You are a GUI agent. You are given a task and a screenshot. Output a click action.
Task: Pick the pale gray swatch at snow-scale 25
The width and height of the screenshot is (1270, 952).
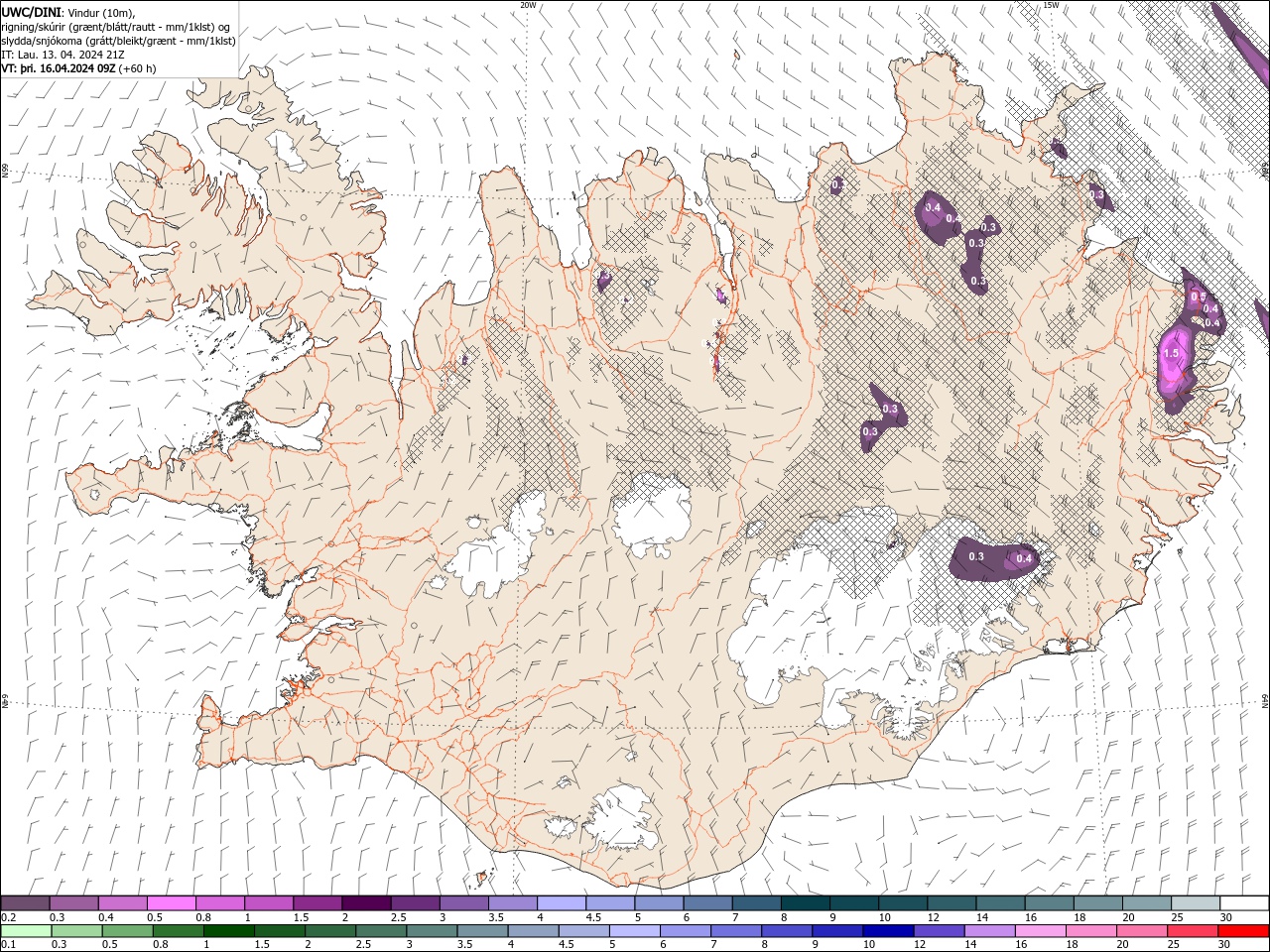1196,903
